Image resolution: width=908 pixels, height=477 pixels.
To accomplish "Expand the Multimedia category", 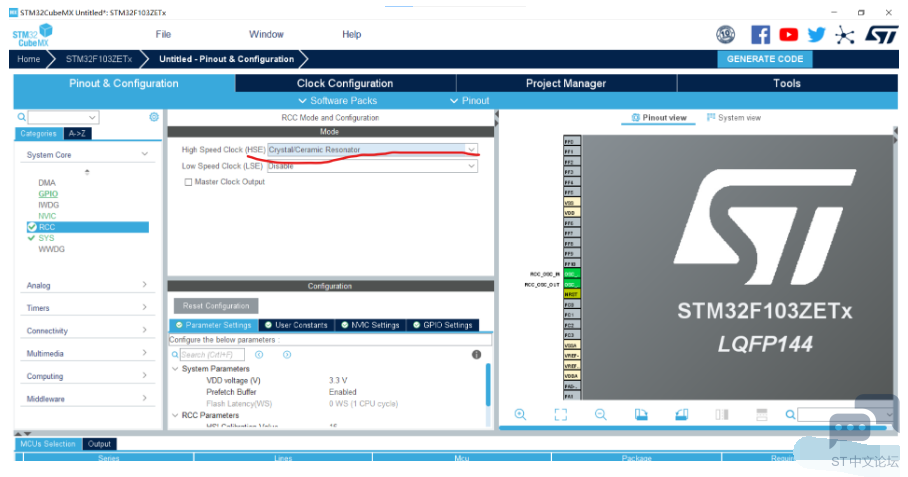I will point(145,353).
